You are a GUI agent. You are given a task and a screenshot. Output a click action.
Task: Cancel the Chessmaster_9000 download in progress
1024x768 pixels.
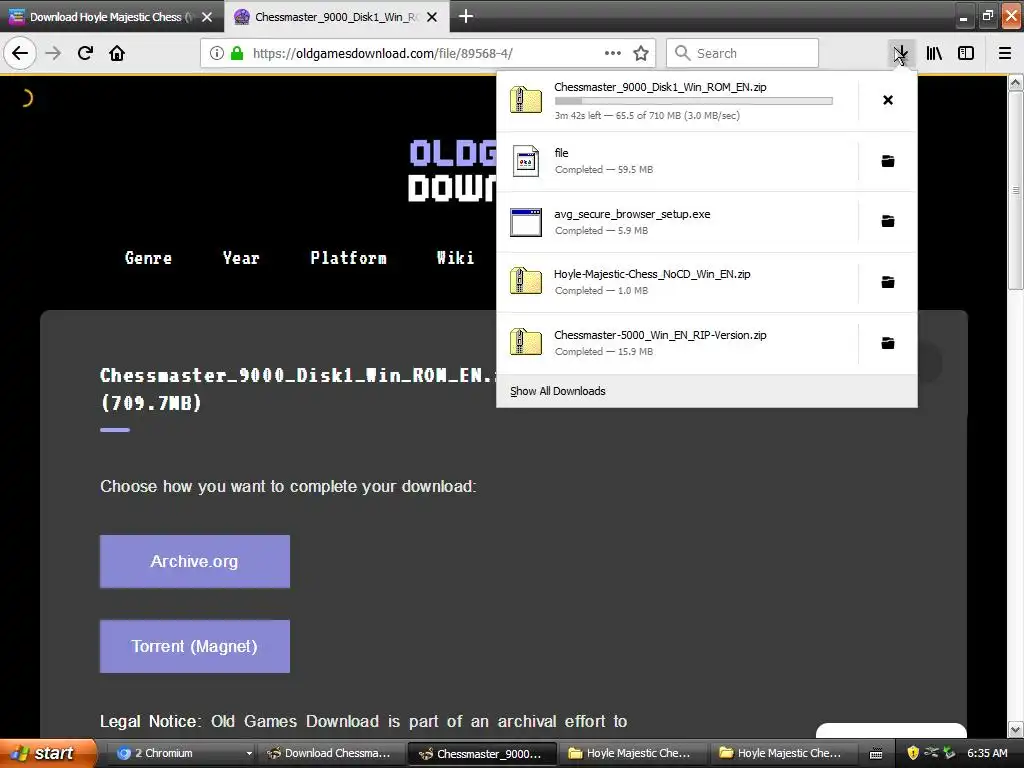[x=888, y=100]
